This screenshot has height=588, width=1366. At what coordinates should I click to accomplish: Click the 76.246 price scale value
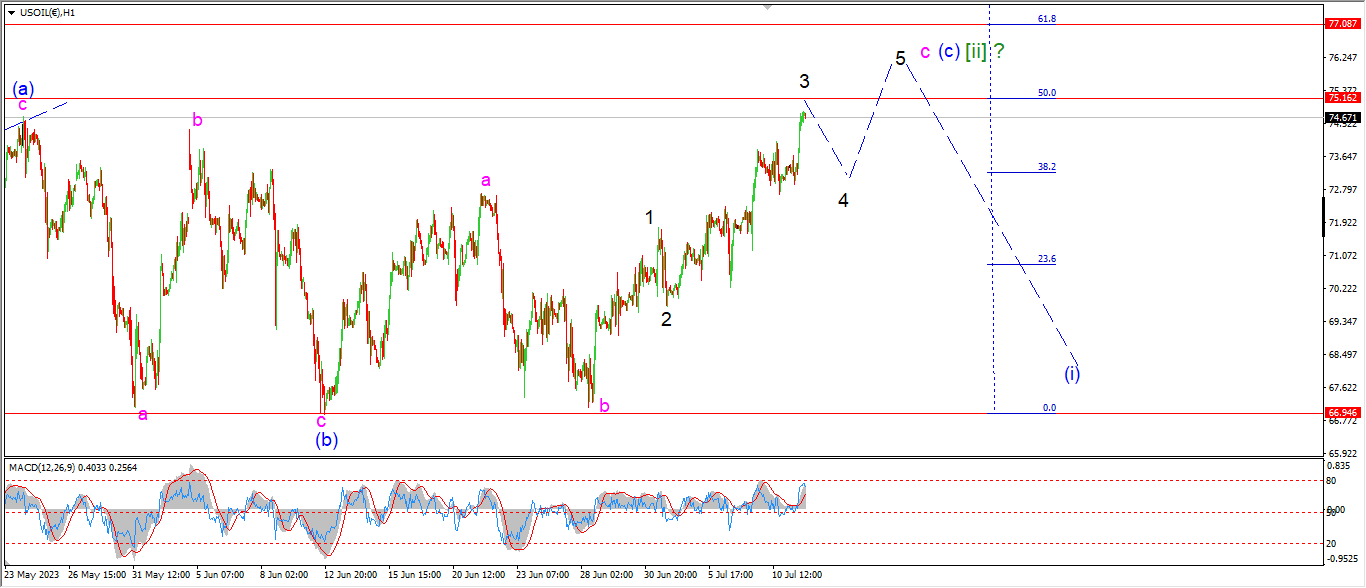click(1341, 57)
